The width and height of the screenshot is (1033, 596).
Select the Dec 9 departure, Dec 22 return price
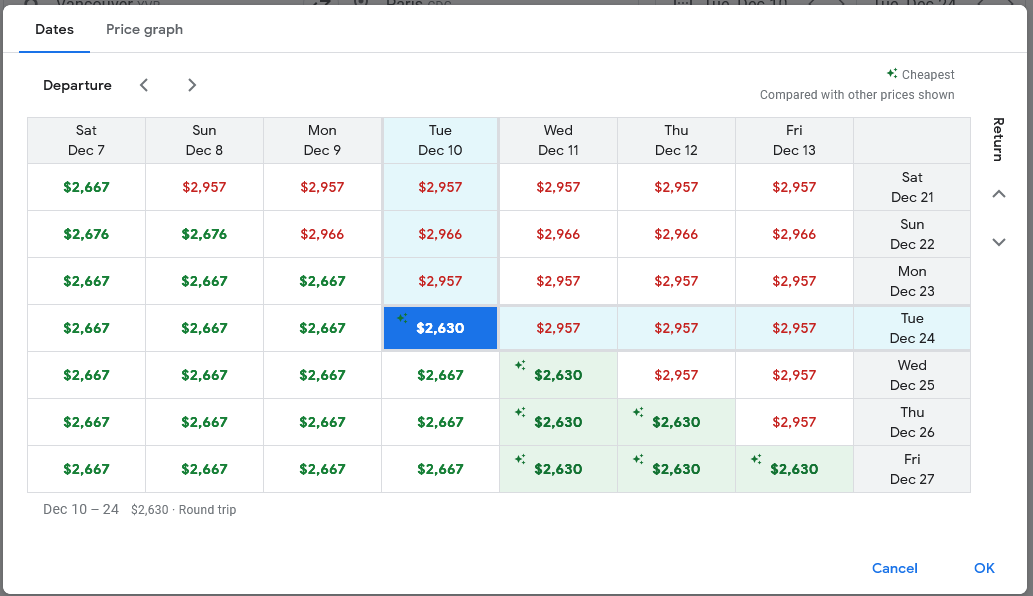click(322, 234)
